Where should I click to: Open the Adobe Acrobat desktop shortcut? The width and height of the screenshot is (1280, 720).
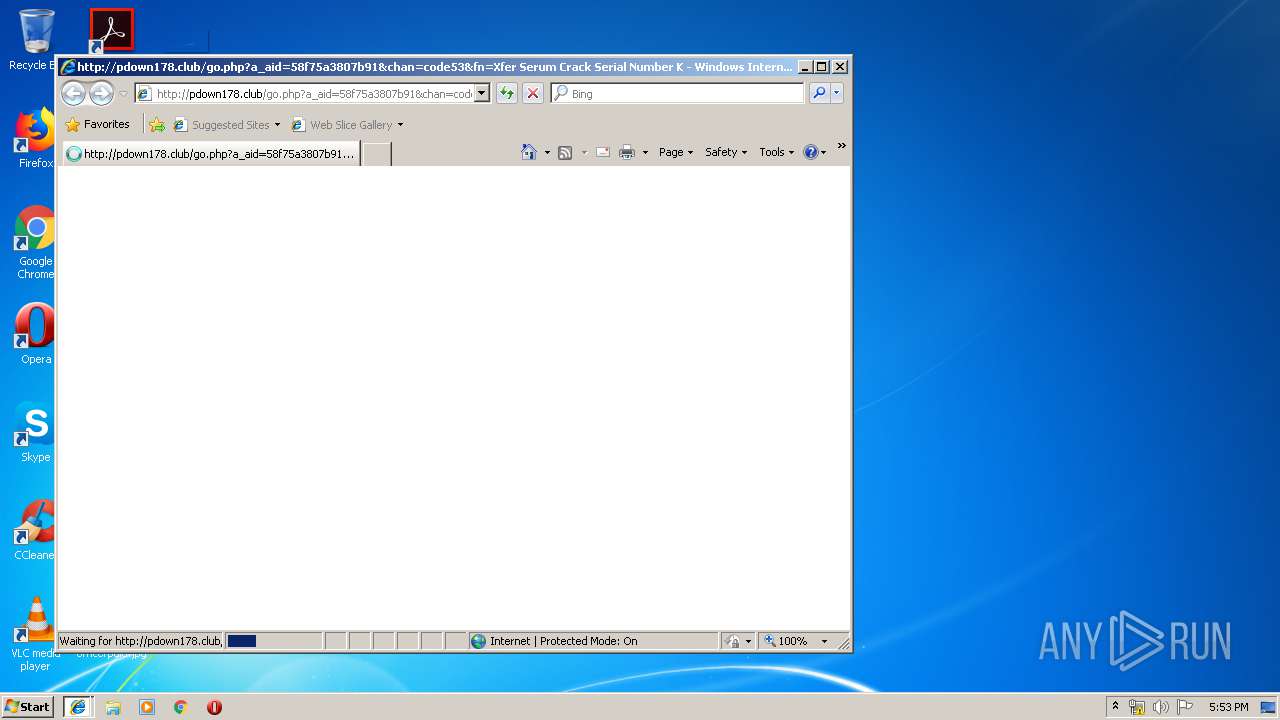[x=111, y=30]
